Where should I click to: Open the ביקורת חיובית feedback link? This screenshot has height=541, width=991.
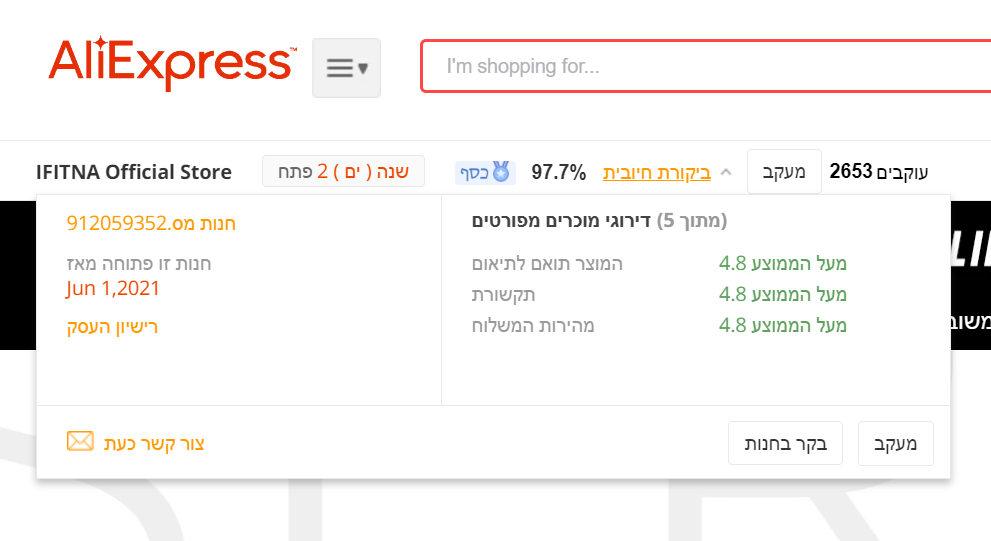pyautogui.click(x=656, y=172)
